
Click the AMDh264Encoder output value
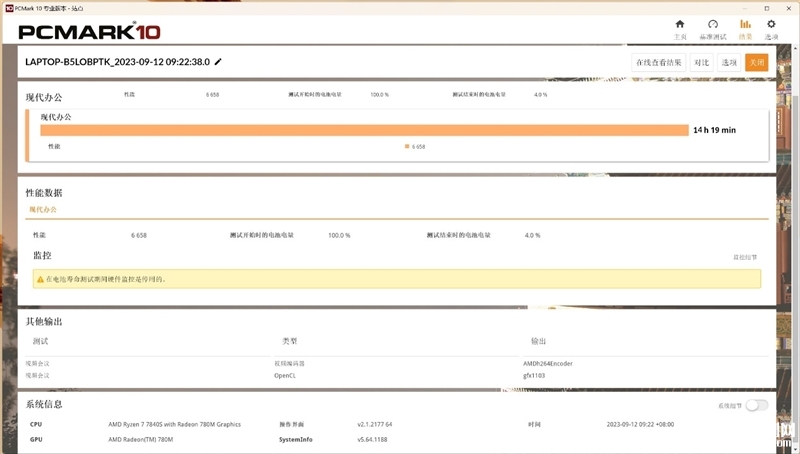click(x=547, y=364)
